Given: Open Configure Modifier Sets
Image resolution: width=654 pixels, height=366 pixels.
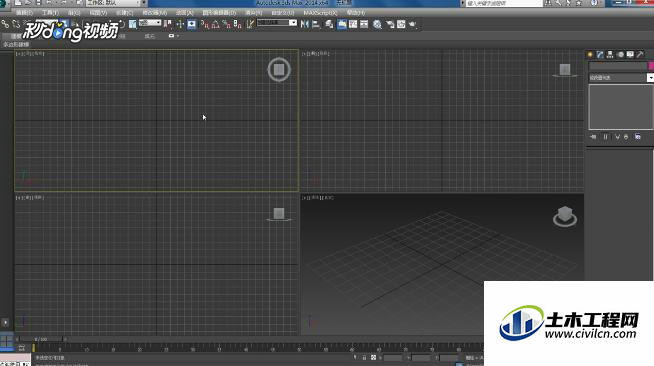Looking at the screenshot, I should (638, 137).
